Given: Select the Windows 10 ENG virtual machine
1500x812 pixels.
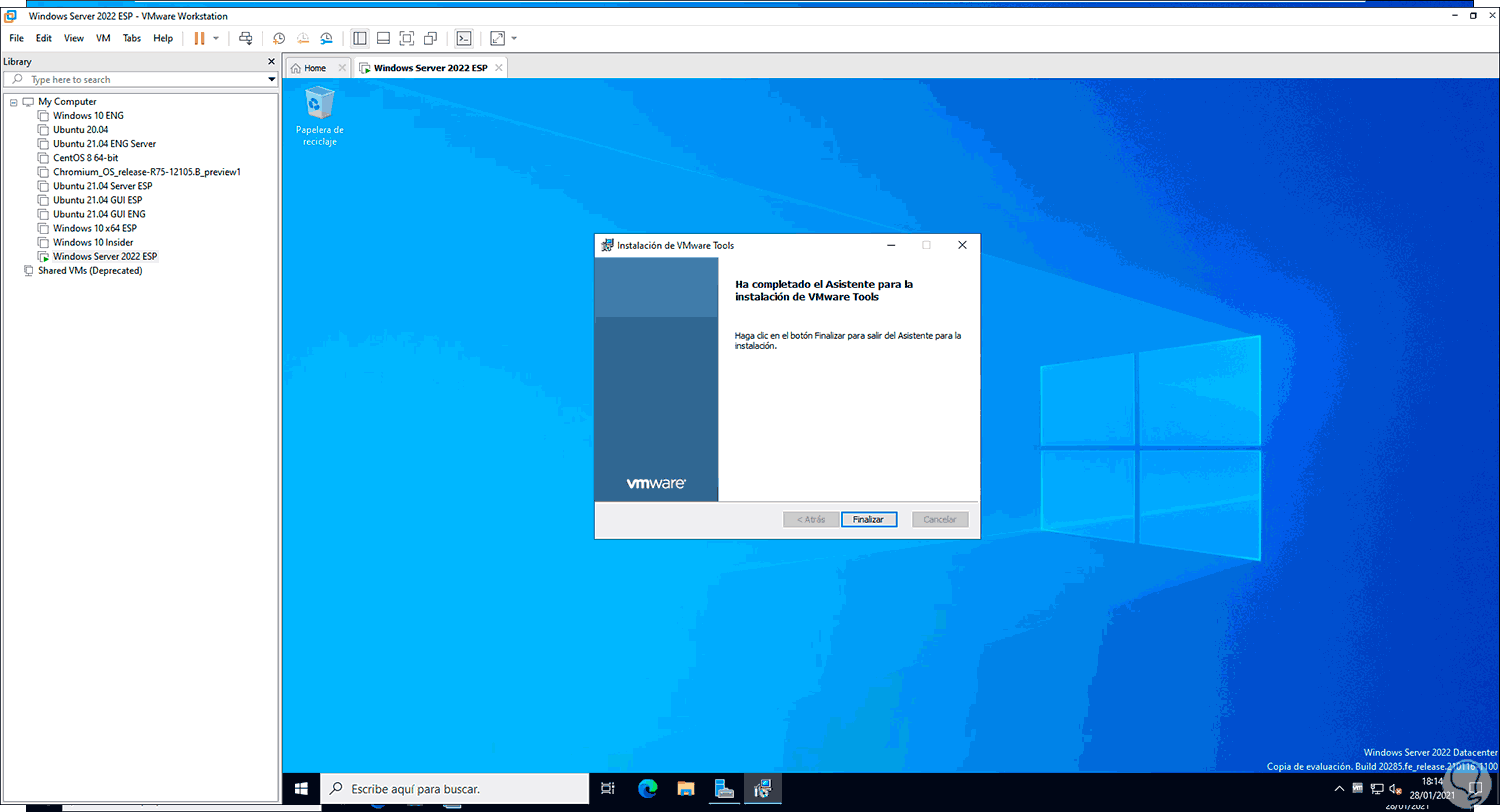Looking at the screenshot, I should click(88, 116).
